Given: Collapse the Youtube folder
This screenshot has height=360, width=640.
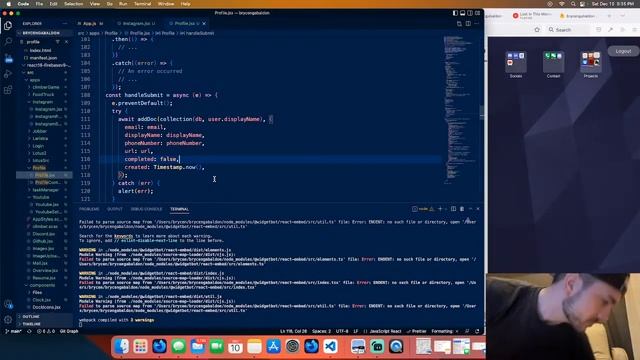Looking at the screenshot, I should 41,197.
